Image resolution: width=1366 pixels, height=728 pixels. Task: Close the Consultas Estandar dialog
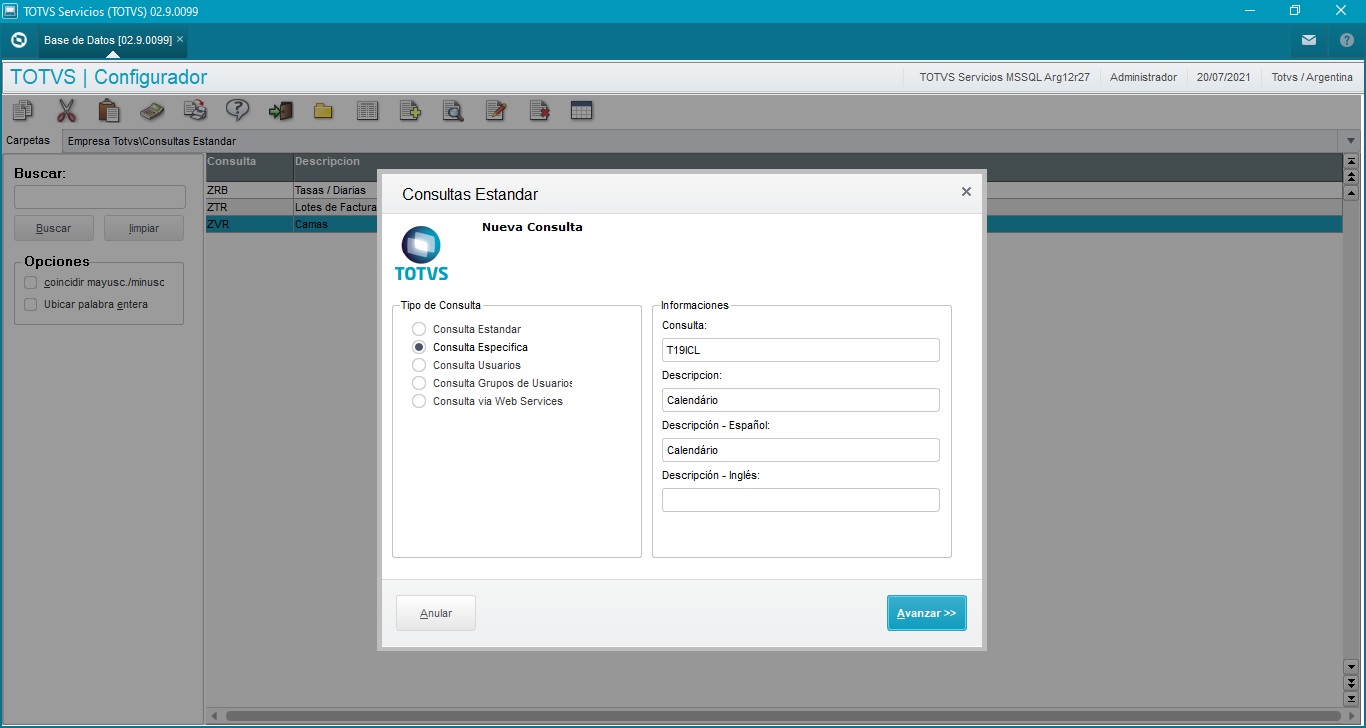click(966, 192)
